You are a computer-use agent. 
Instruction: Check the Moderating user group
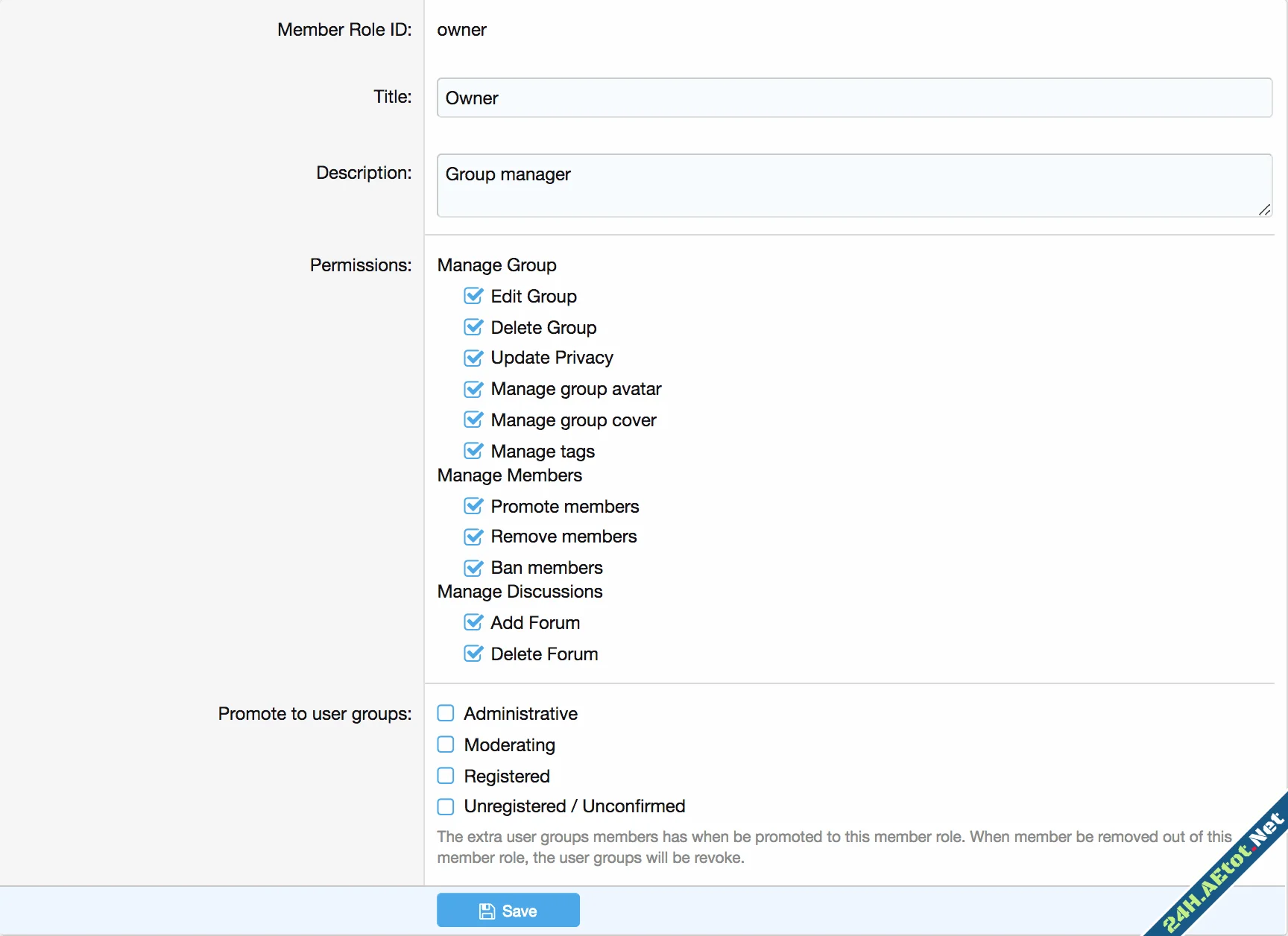click(446, 744)
